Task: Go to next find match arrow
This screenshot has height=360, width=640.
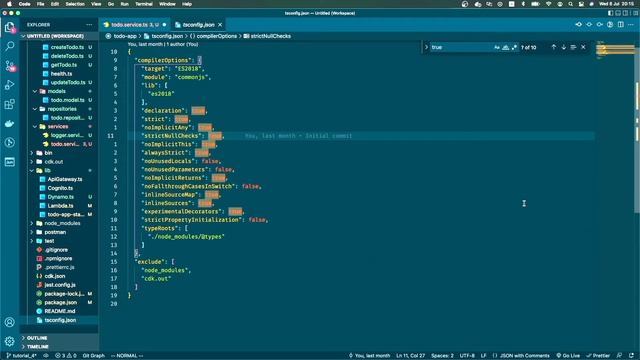Action: click(x=564, y=47)
